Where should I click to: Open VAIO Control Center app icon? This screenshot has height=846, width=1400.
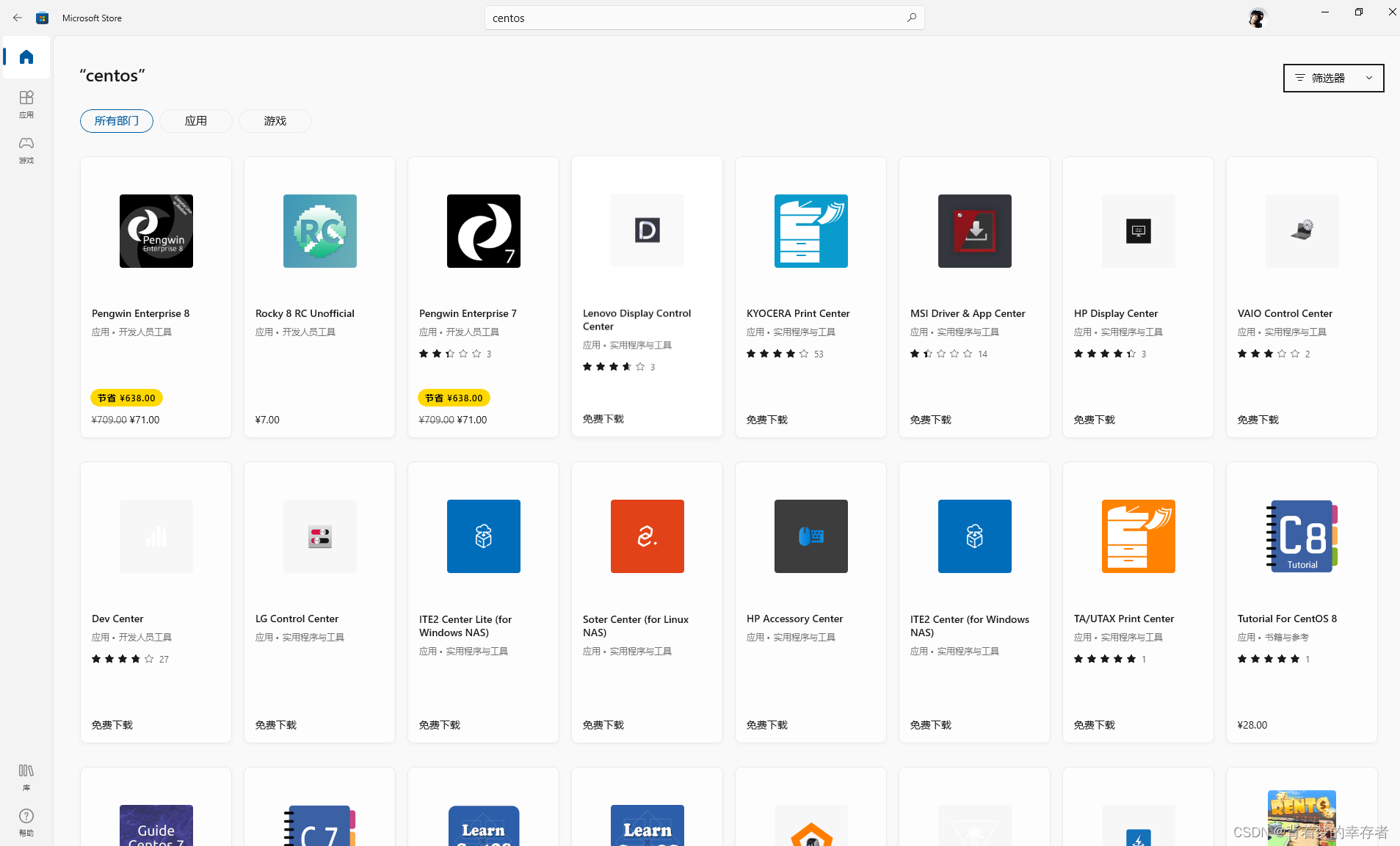(x=1302, y=231)
